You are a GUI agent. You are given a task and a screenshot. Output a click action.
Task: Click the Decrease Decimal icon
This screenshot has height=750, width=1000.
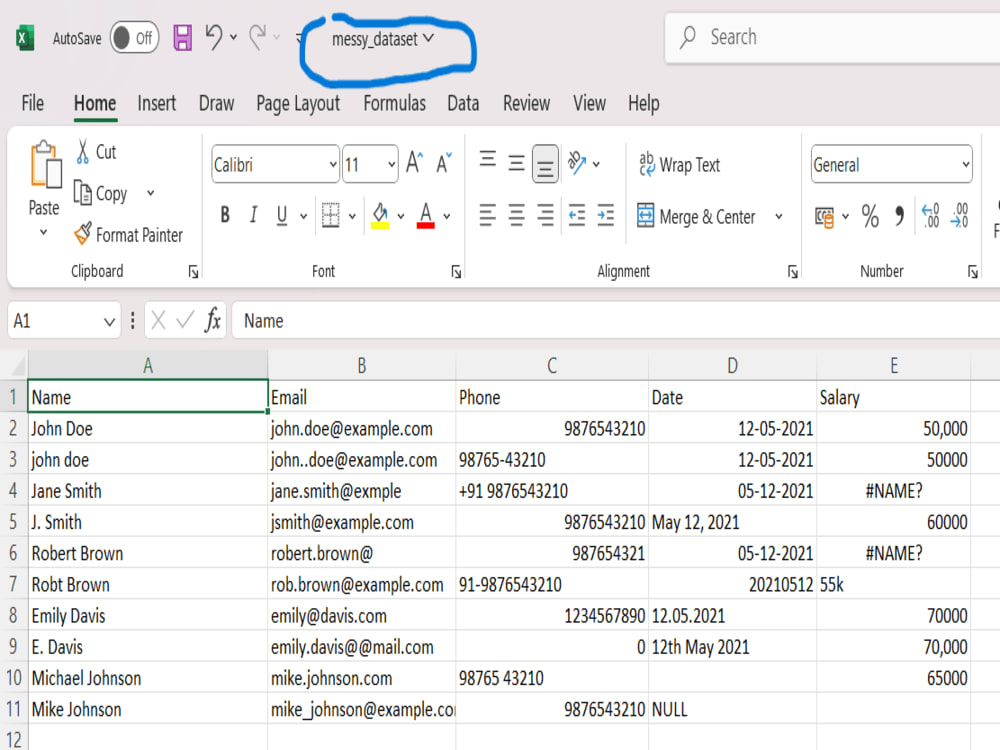(960, 216)
